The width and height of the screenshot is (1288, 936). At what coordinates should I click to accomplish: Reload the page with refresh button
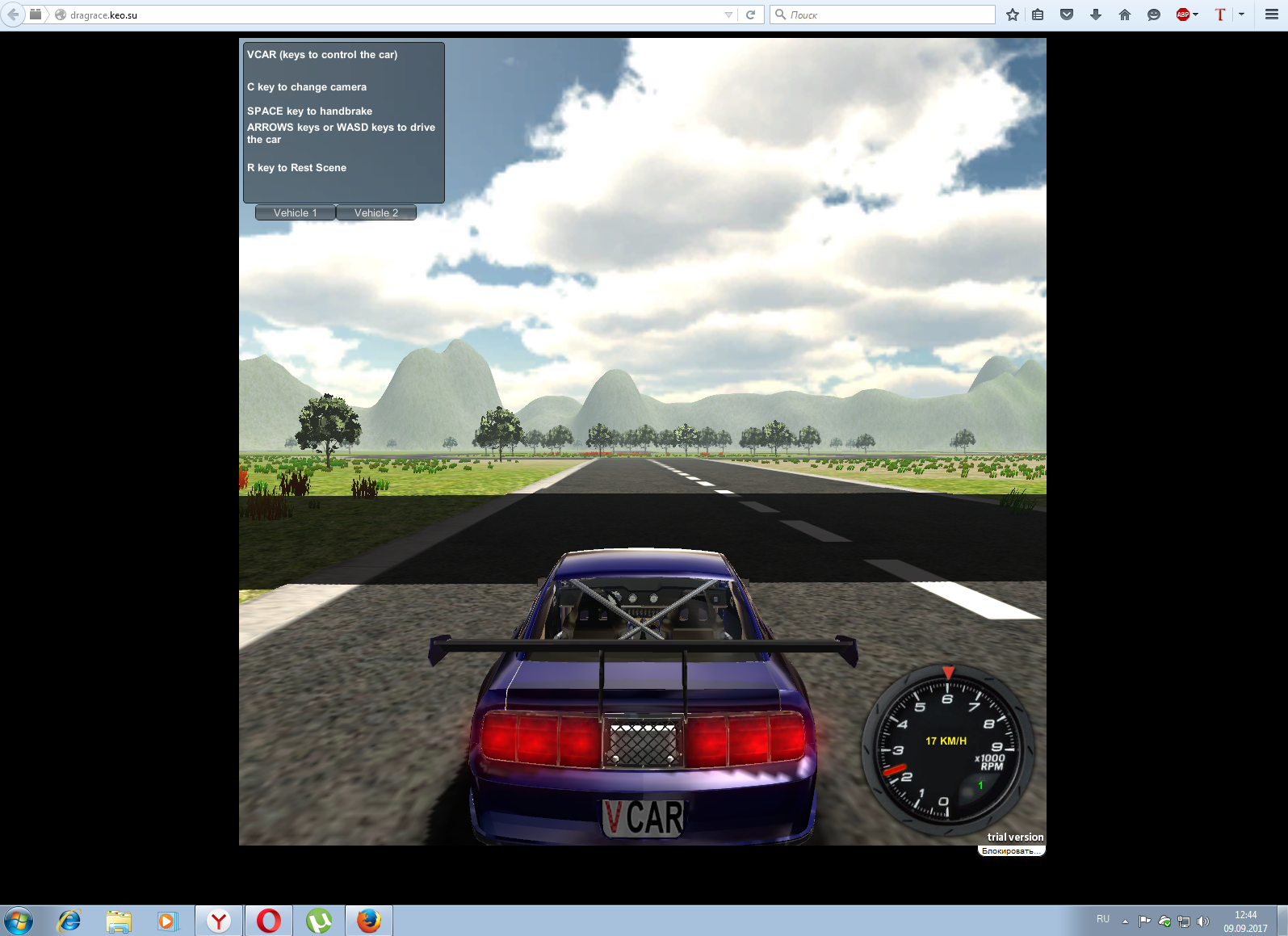[x=750, y=15]
